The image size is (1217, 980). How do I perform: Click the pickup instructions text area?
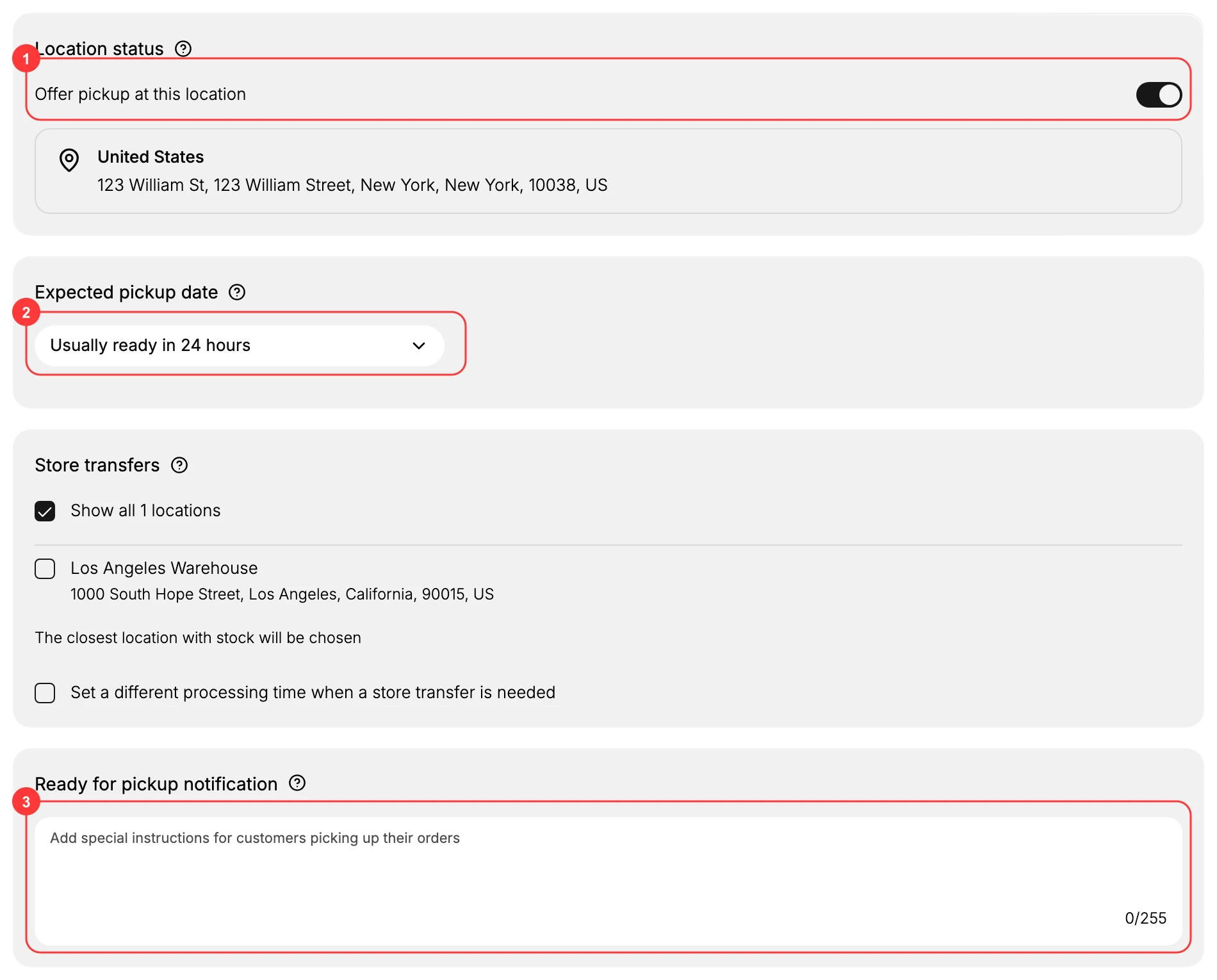tap(608, 881)
